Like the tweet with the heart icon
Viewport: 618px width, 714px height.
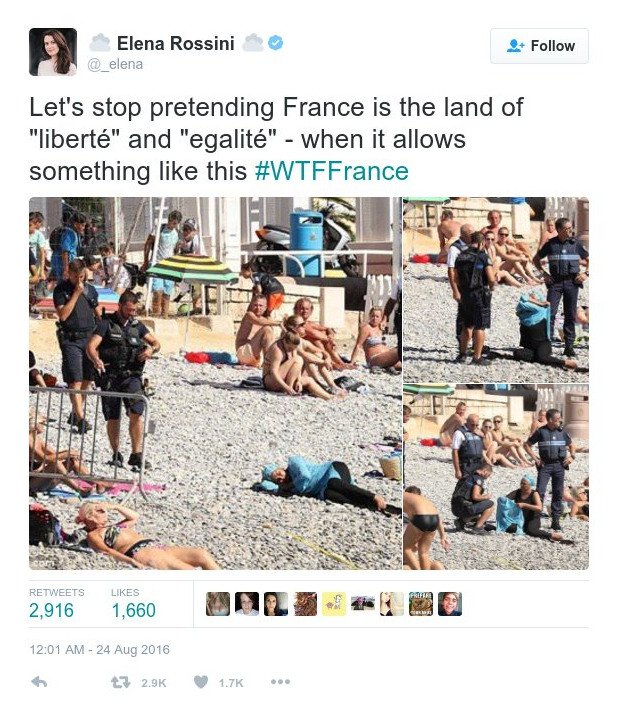[x=201, y=682]
